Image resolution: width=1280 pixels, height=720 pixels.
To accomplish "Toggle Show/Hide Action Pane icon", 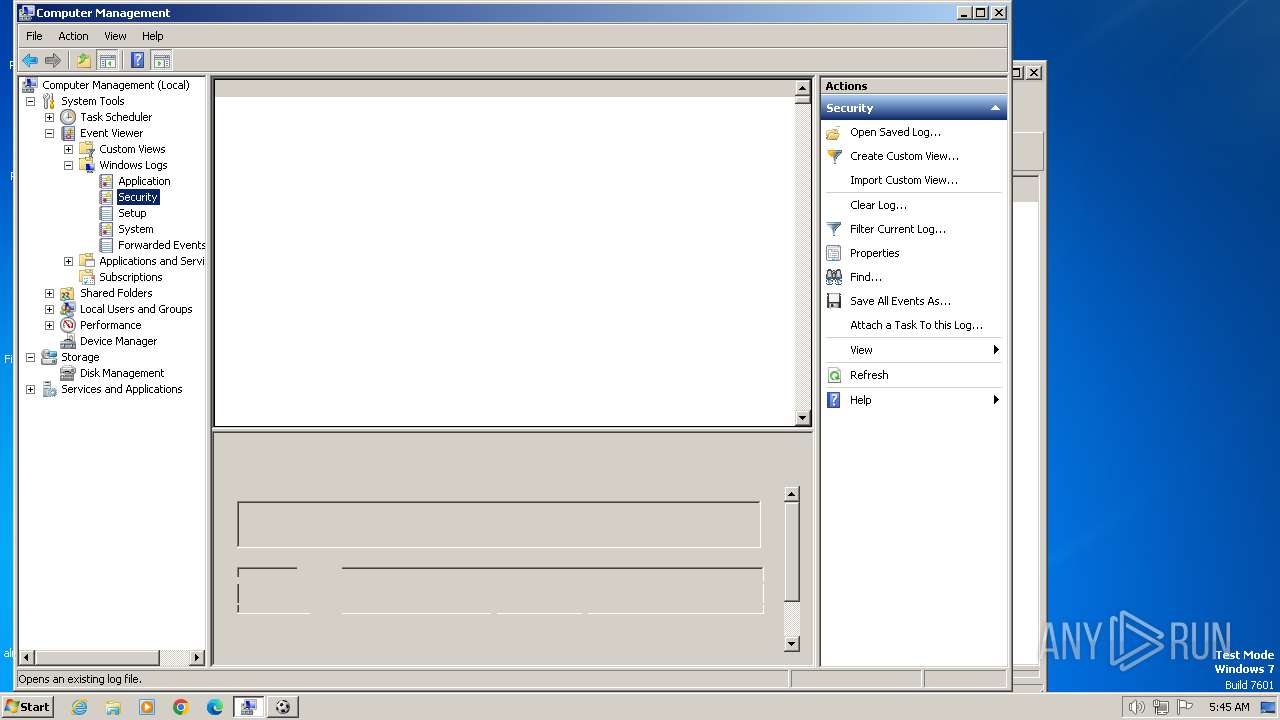I will point(161,60).
